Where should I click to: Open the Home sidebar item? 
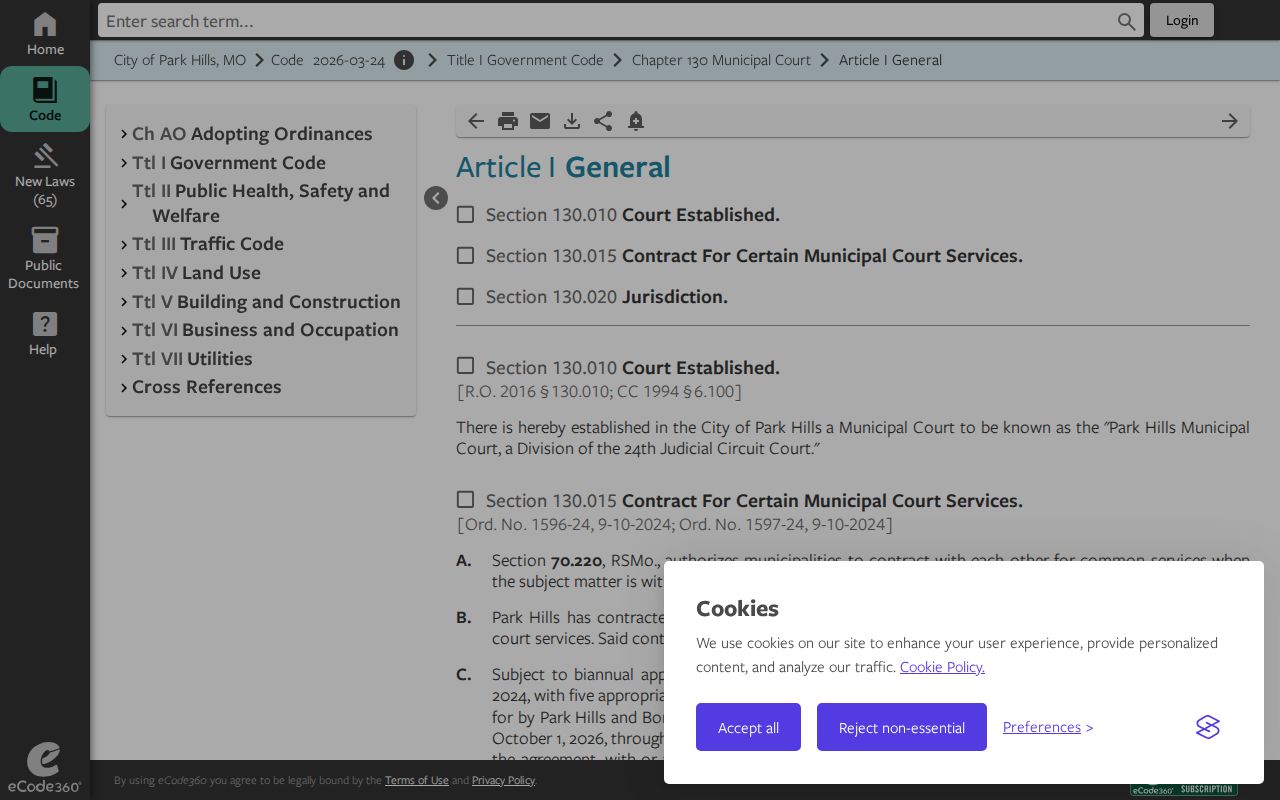[x=45, y=34]
